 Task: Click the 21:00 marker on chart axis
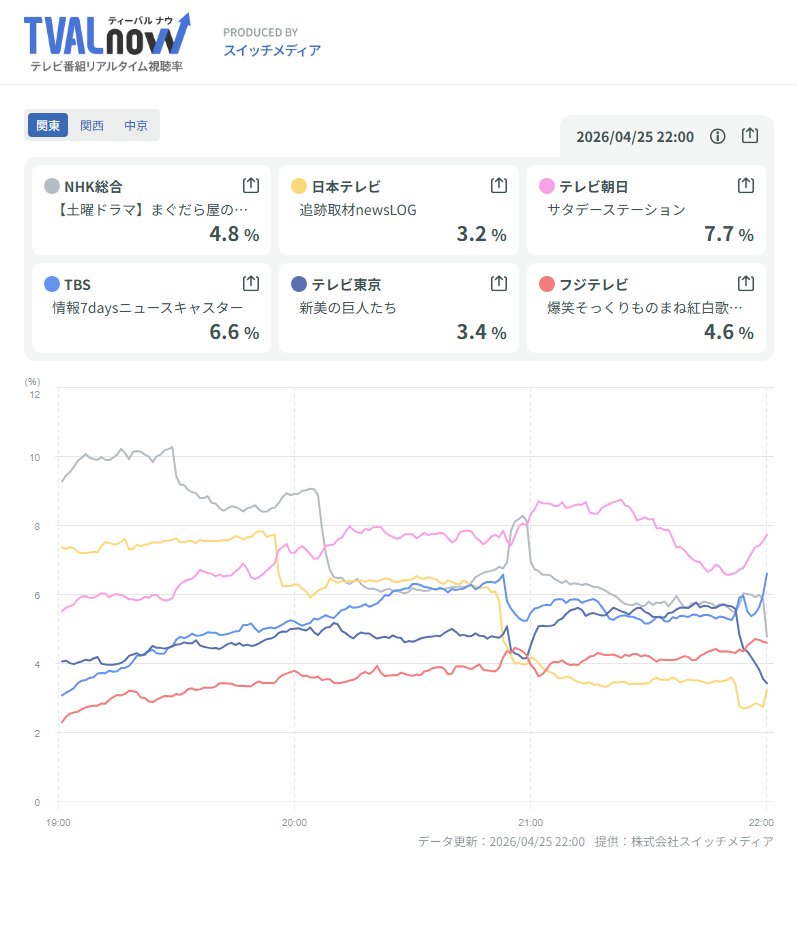(530, 821)
